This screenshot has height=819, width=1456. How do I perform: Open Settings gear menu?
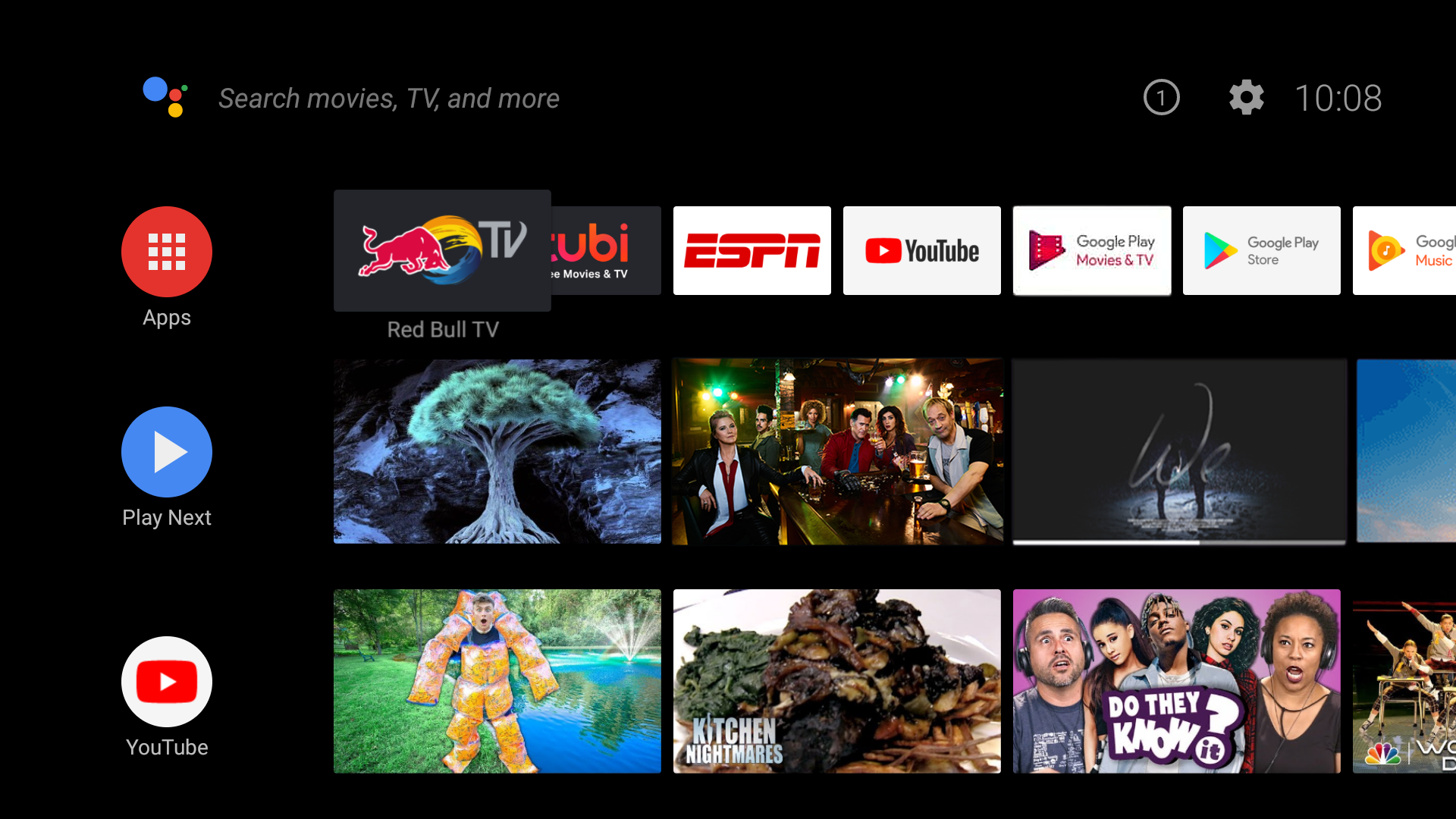click(x=1245, y=97)
